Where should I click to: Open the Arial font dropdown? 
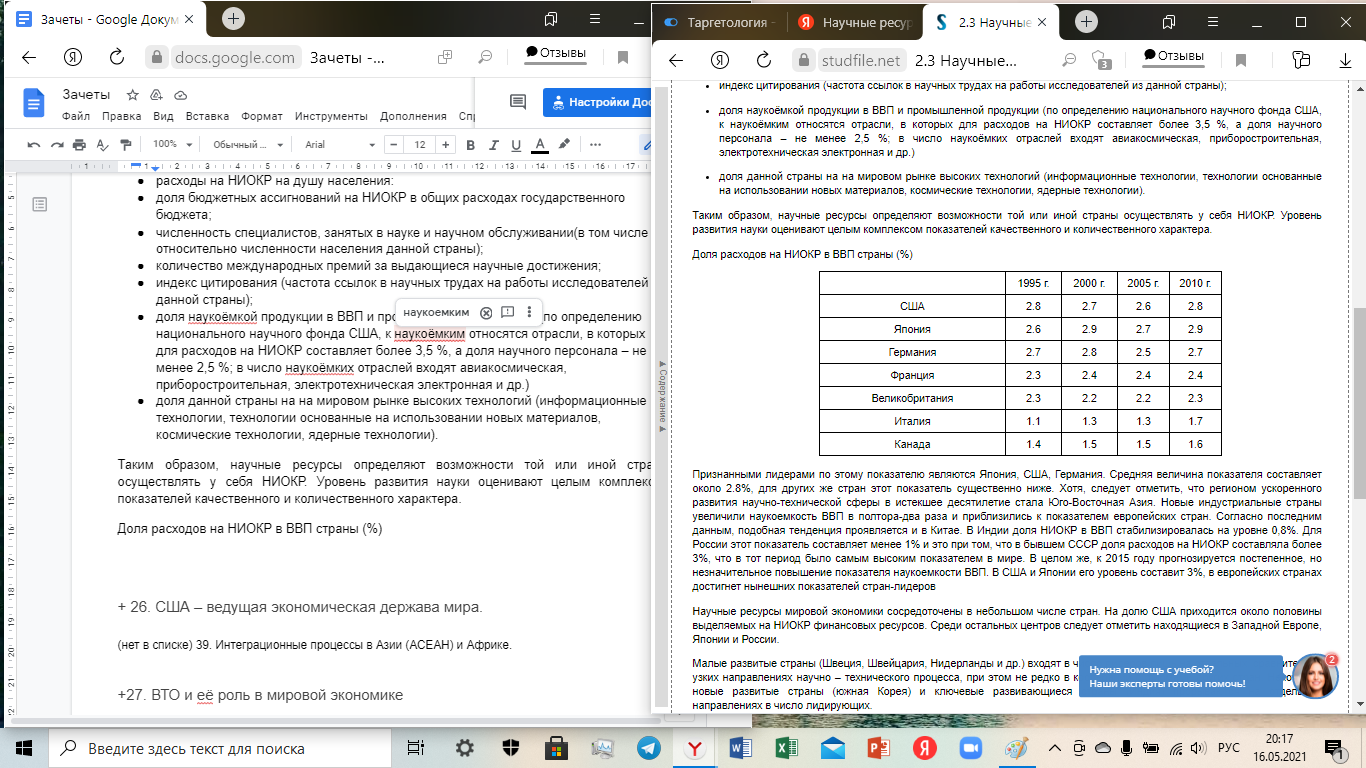tap(338, 144)
